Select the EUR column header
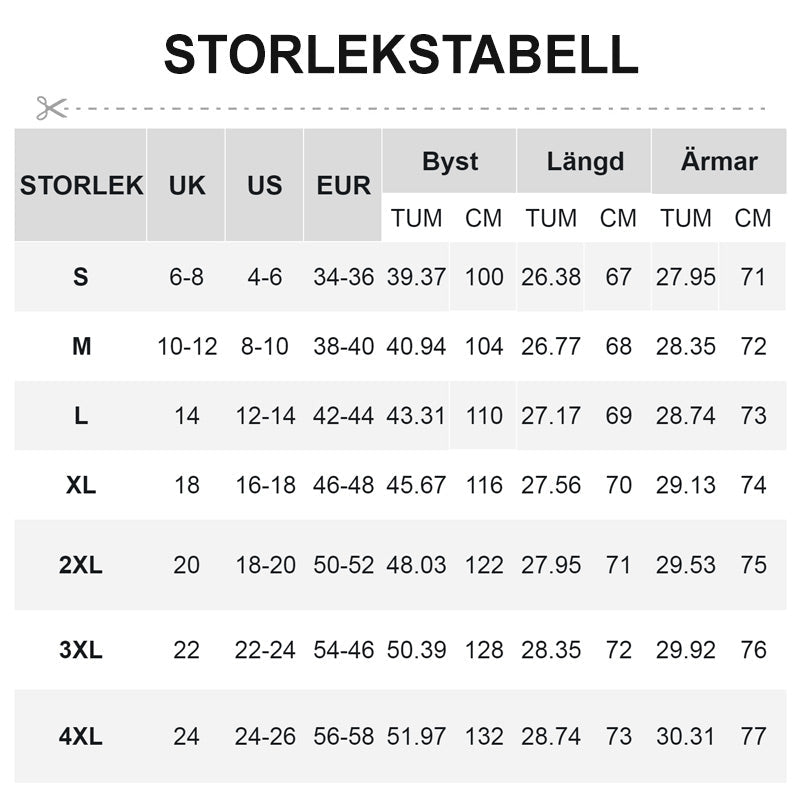800x800 pixels. pyautogui.click(x=343, y=185)
